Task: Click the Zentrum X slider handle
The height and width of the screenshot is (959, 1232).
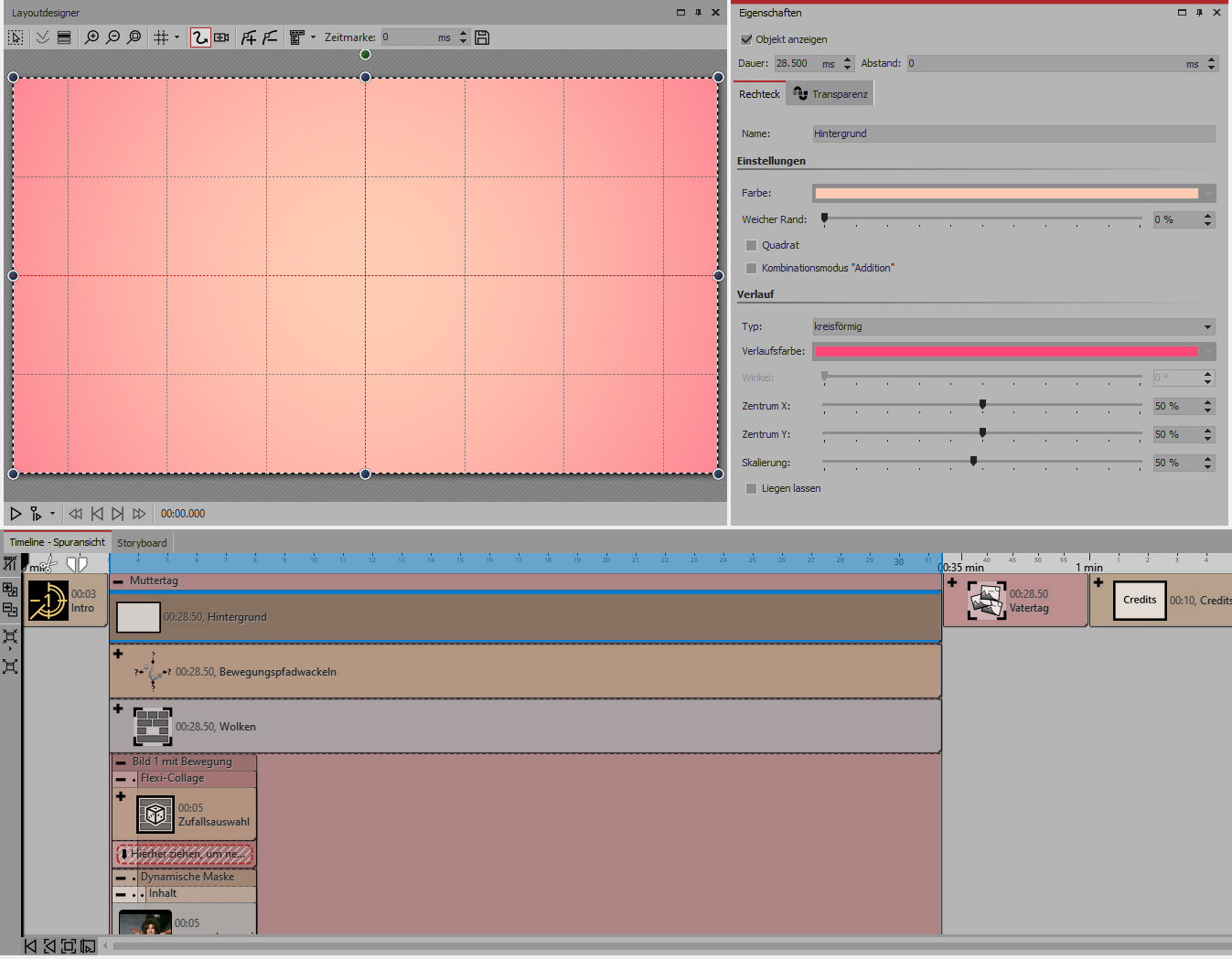Action: coord(982,404)
